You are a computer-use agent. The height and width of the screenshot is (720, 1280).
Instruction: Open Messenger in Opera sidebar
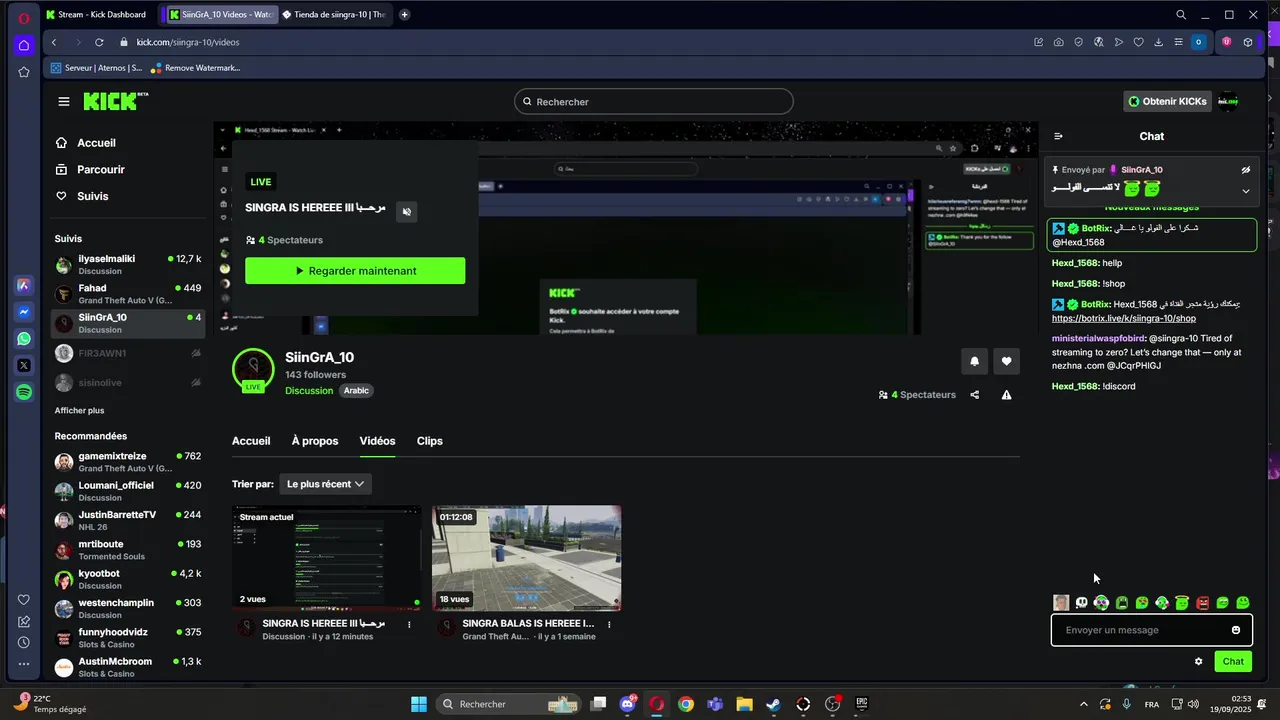click(24, 312)
